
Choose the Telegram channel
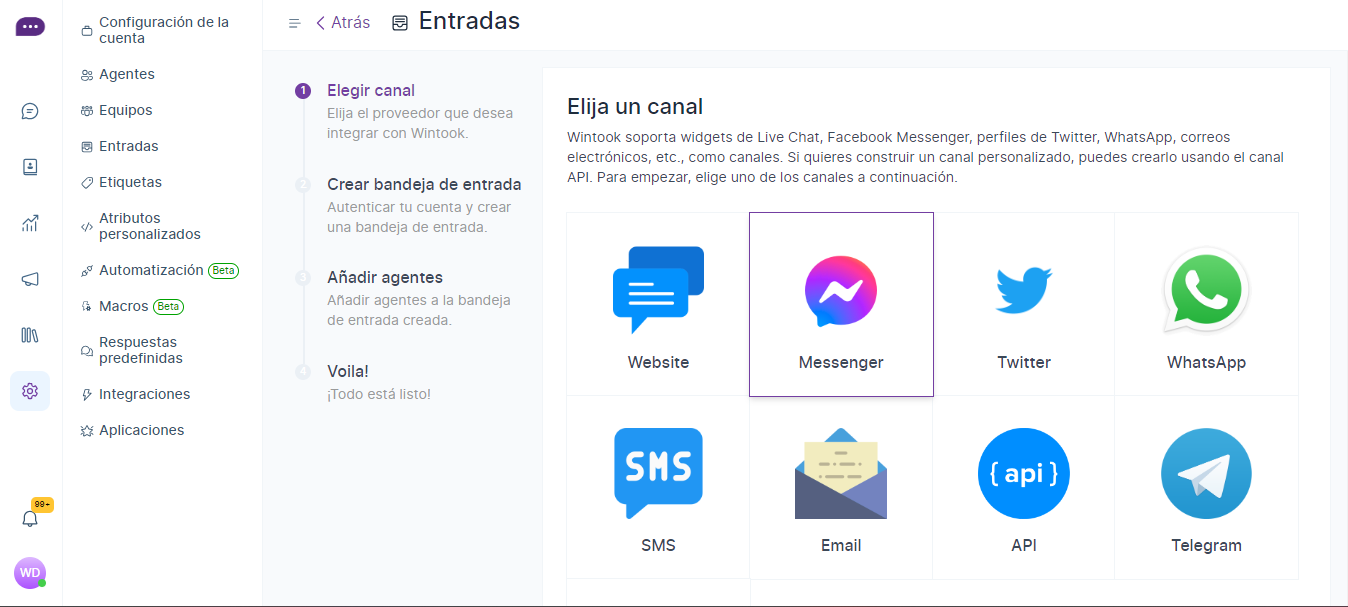click(x=1206, y=487)
